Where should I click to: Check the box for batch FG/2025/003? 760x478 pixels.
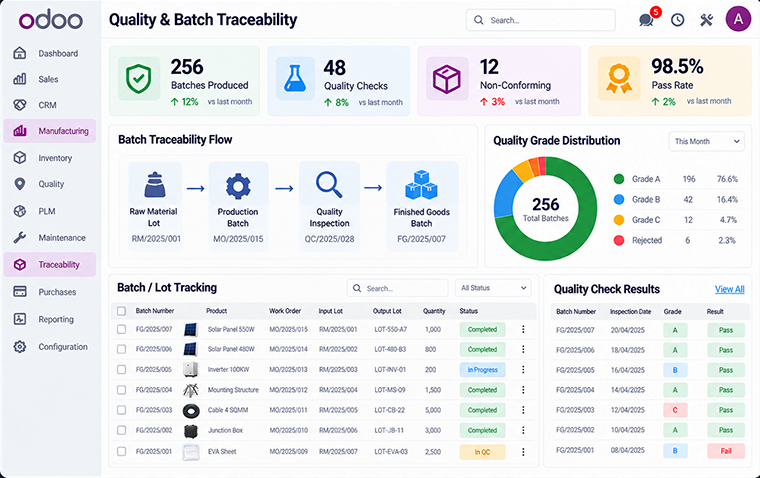[121, 410]
